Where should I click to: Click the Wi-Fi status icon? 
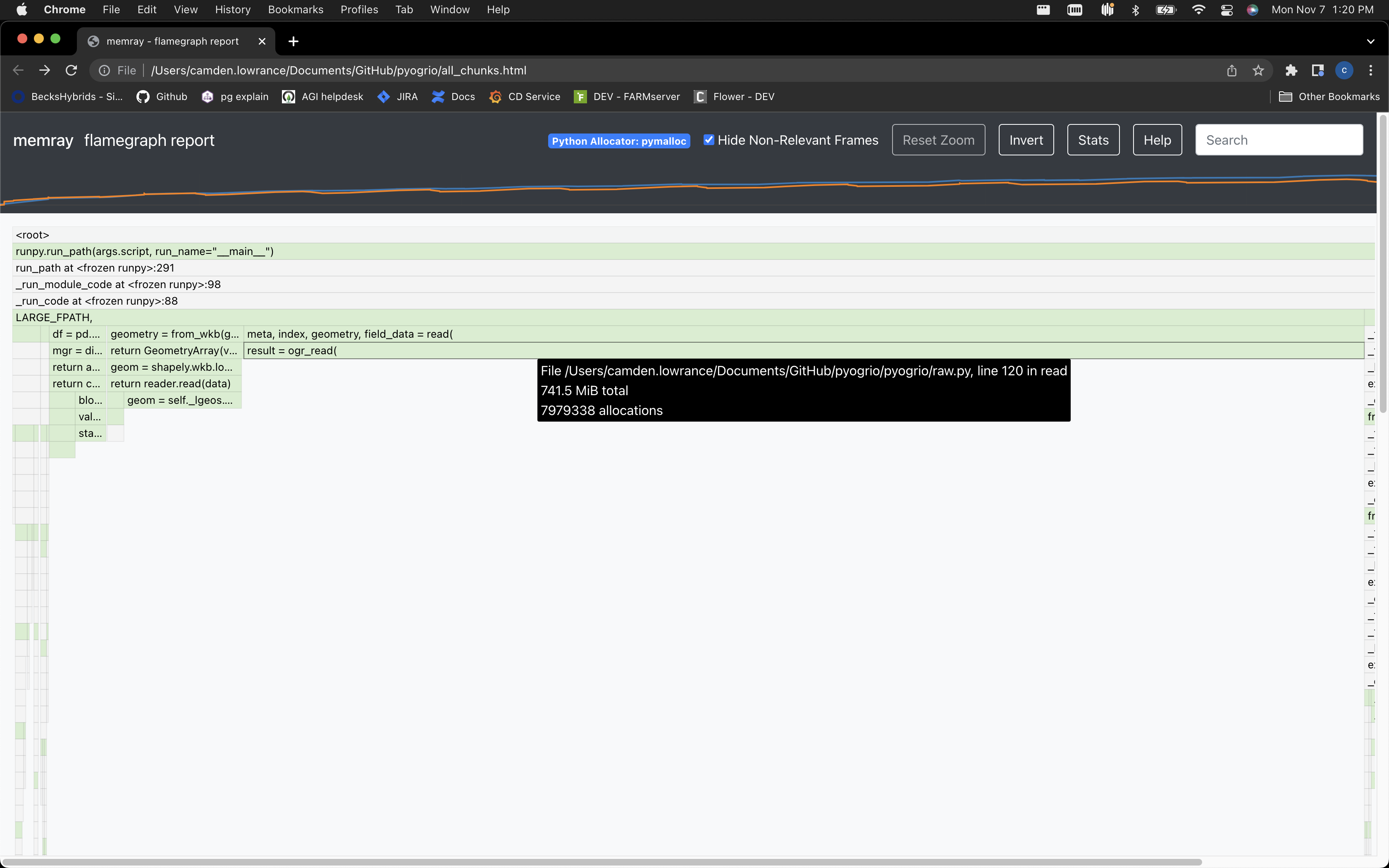click(1198, 10)
